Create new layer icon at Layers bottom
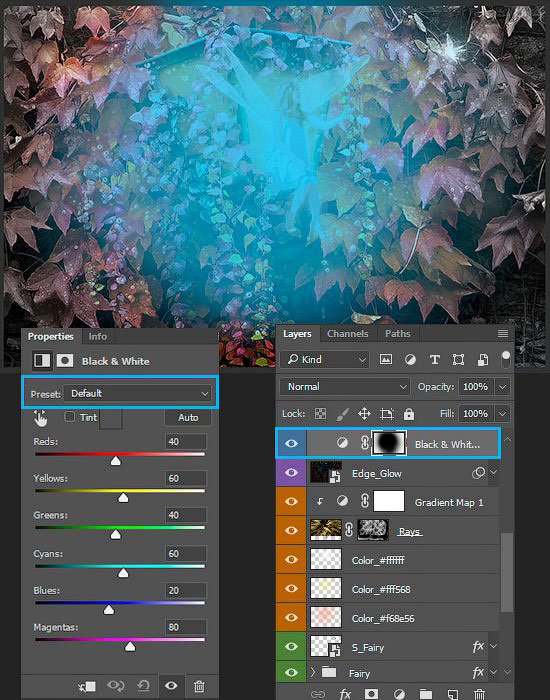 point(453,694)
